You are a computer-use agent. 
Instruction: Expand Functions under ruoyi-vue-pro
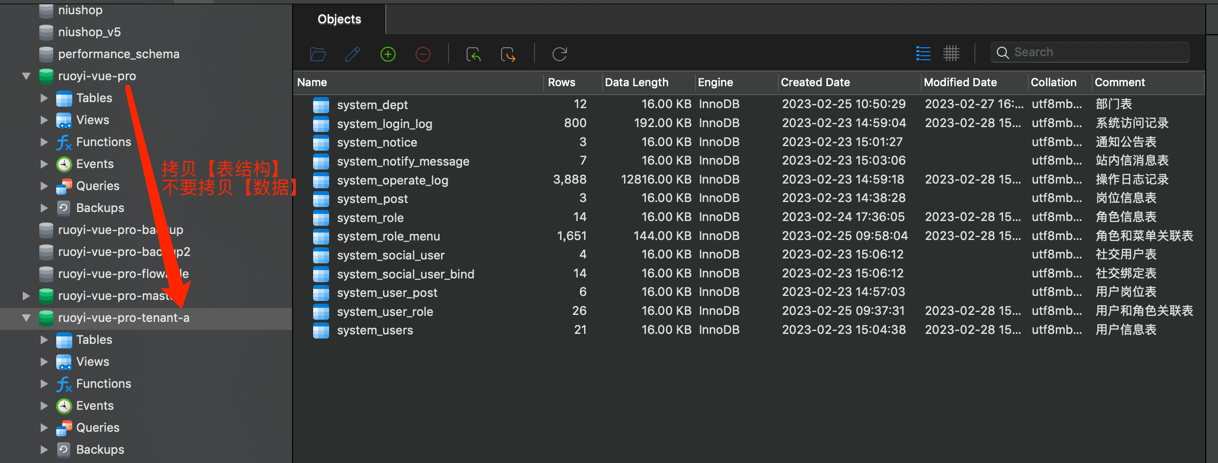coord(44,142)
